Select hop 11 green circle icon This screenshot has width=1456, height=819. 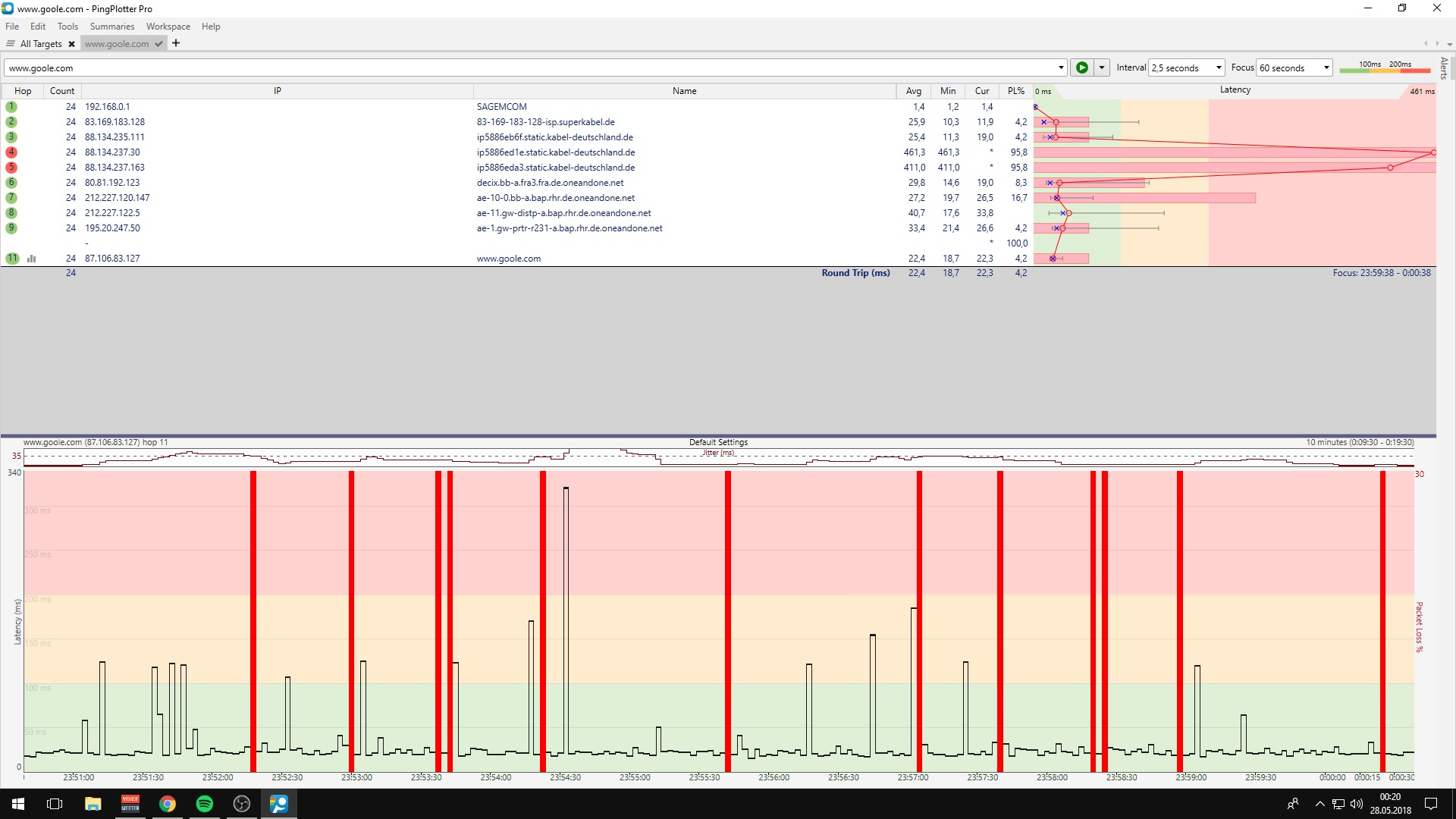click(x=12, y=259)
